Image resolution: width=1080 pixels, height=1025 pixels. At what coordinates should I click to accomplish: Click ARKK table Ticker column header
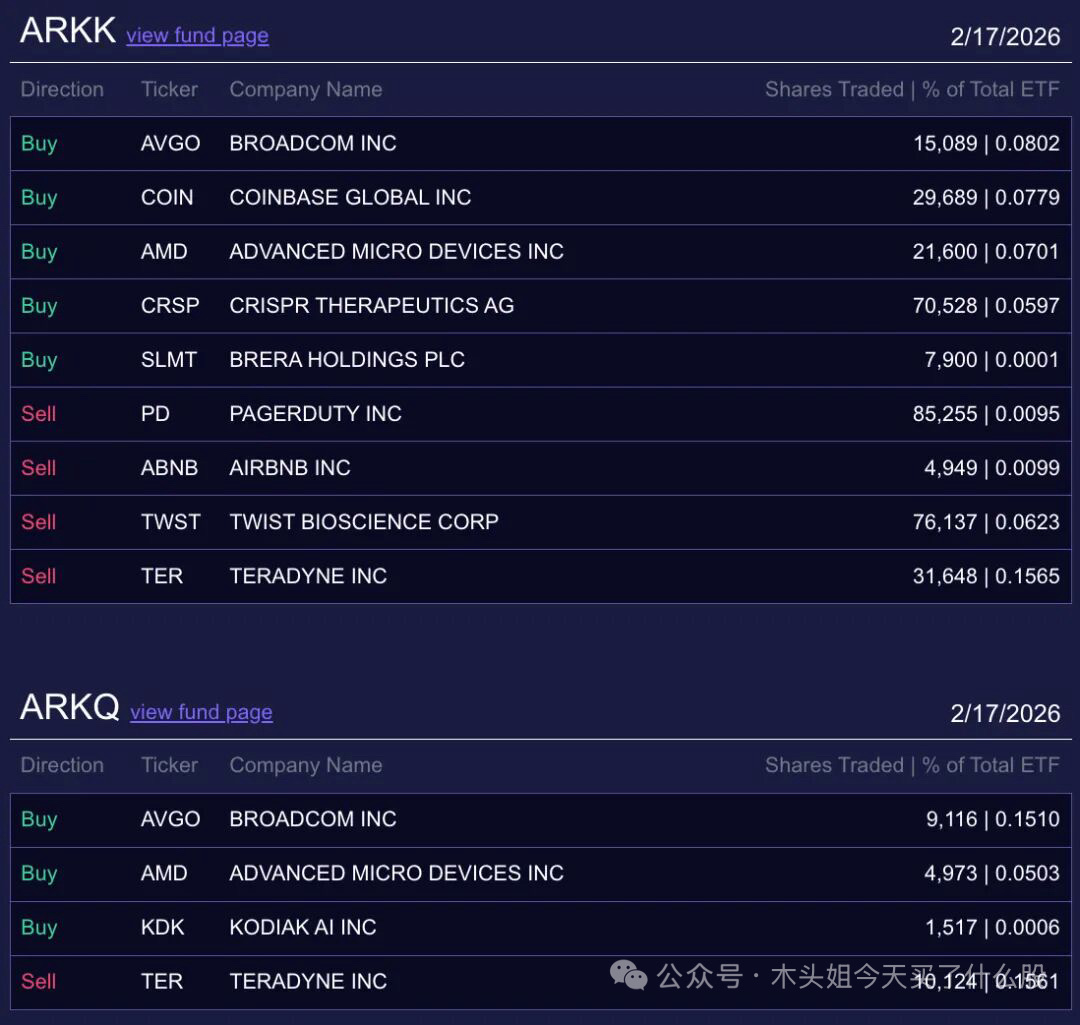point(169,89)
